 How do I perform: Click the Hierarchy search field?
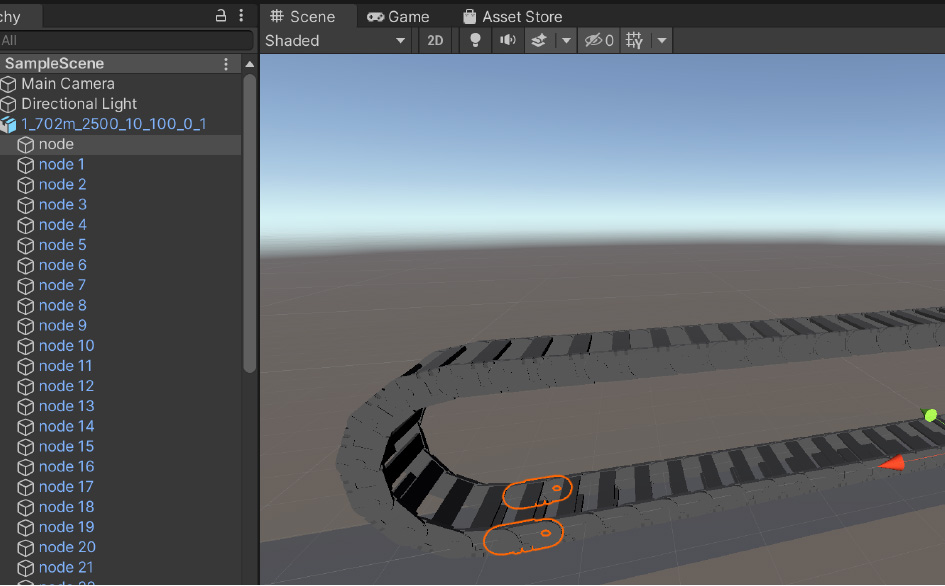tap(127, 40)
